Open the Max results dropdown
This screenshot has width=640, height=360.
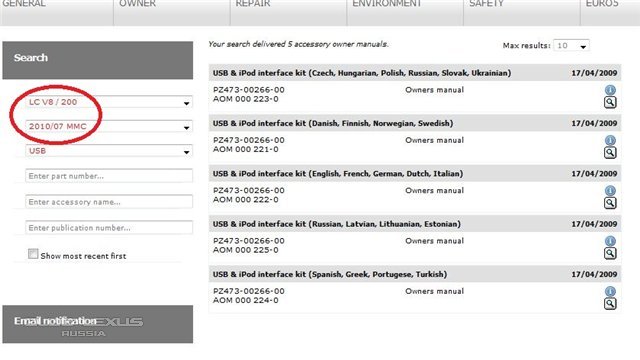(571, 46)
